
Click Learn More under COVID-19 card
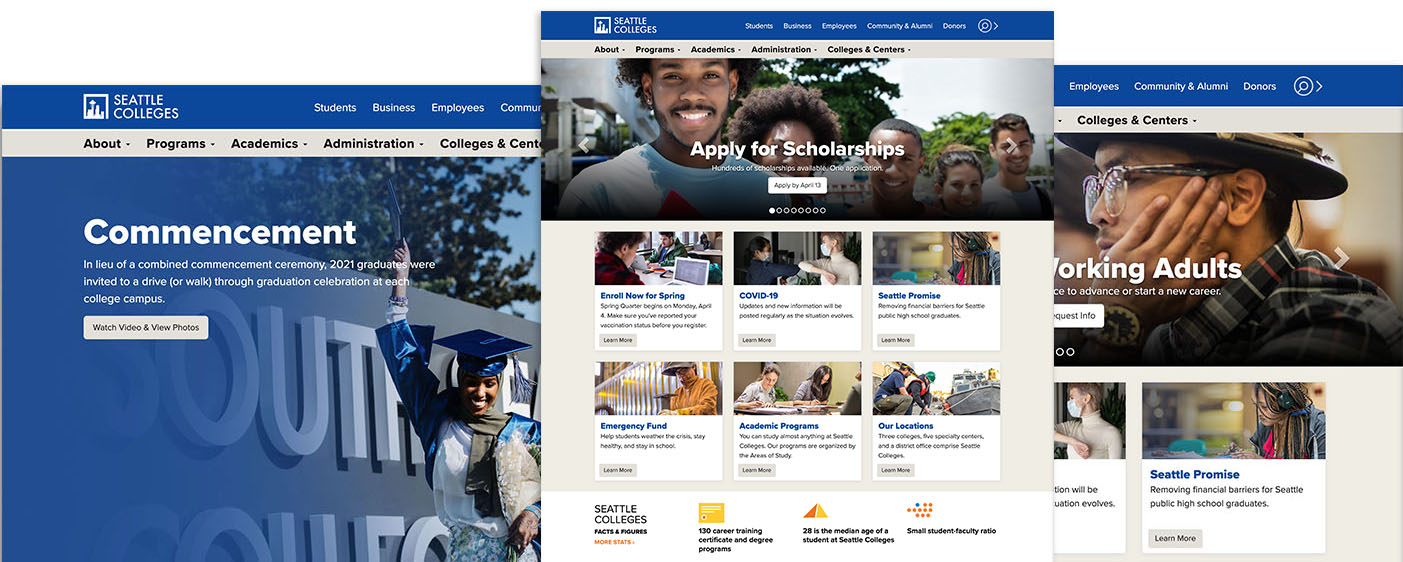coord(757,340)
